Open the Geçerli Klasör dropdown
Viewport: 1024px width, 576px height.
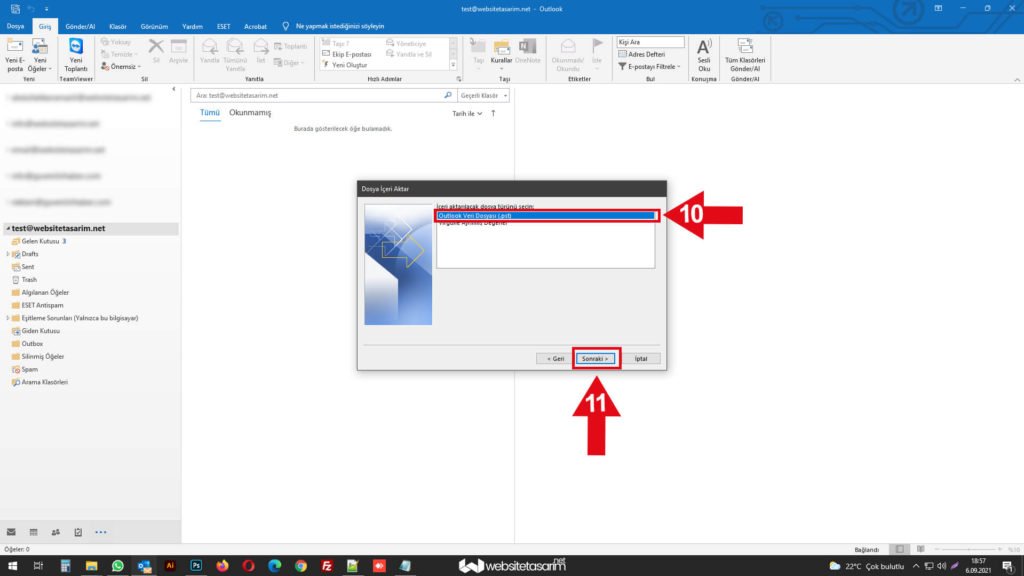484,95
